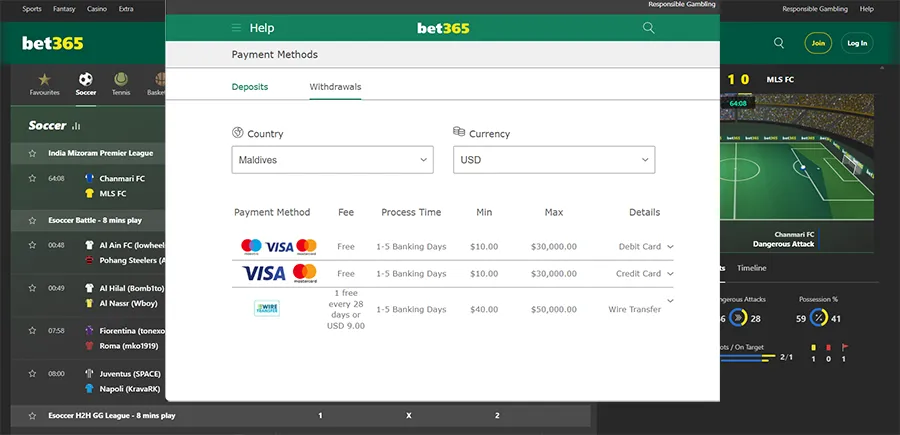
Task: Click the stats bars icon next to Soccer
Action: coord(76,126)
